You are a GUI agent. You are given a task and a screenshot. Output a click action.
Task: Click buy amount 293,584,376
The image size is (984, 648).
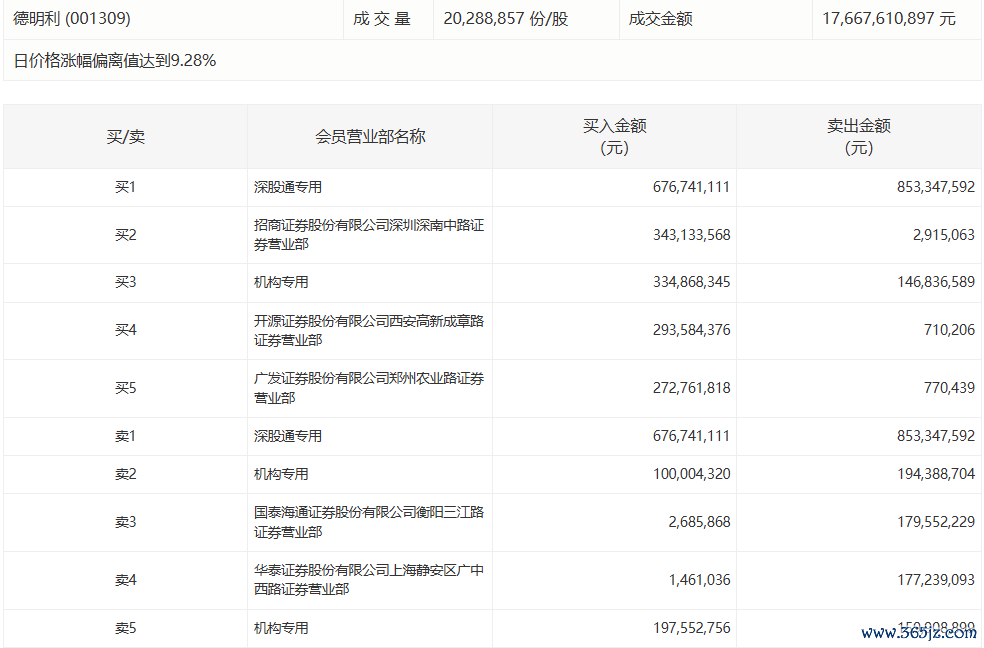(x=691, y=330)
